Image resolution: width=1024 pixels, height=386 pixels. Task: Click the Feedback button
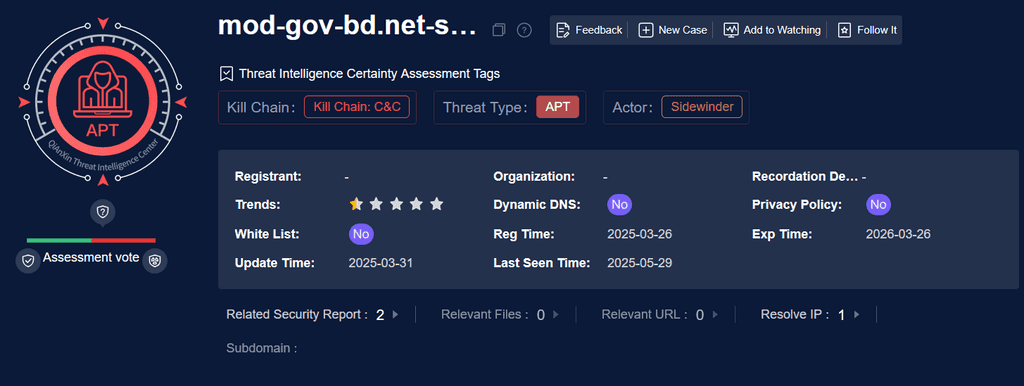point(589,30)
